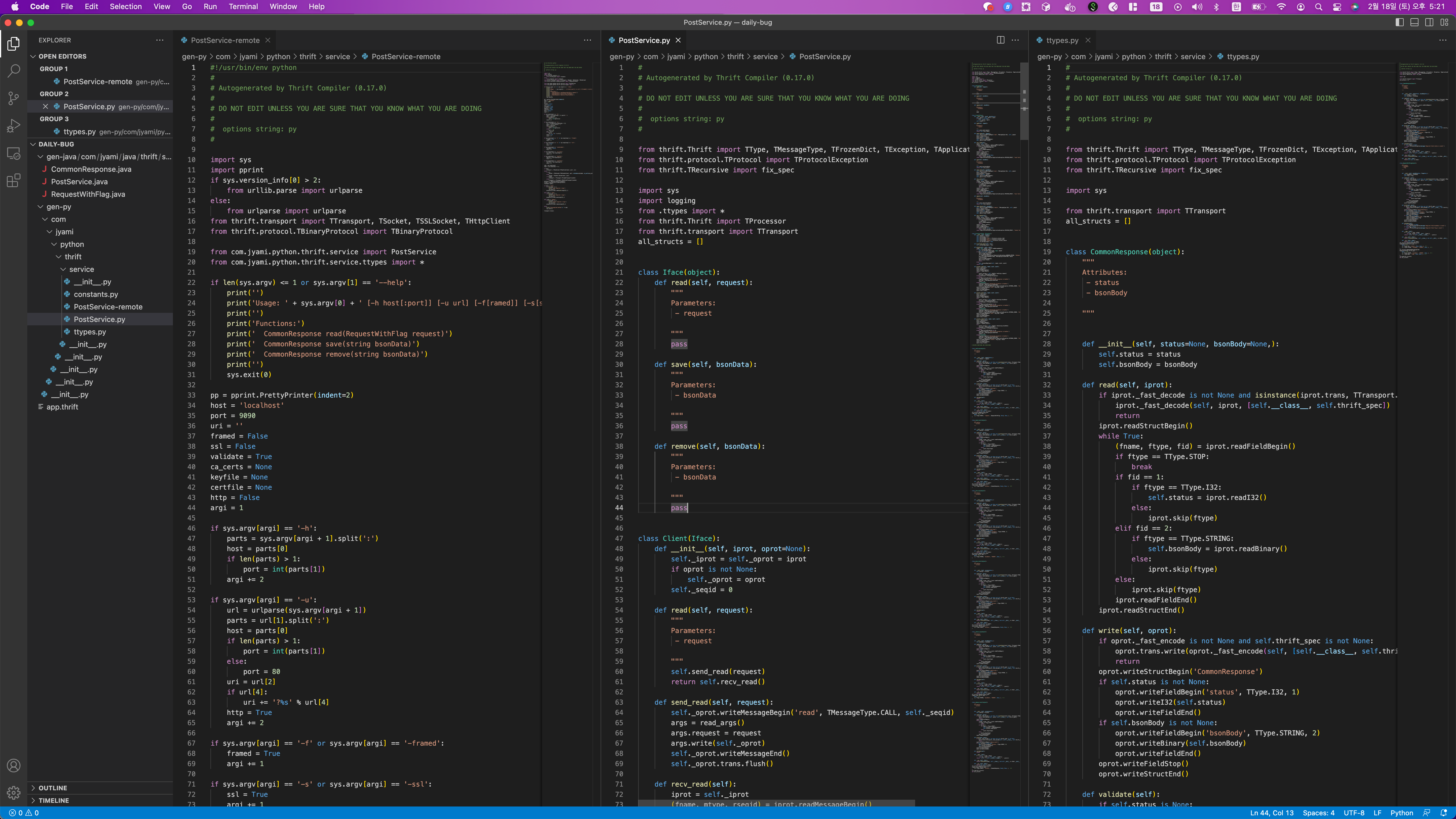Click the Accounts icon
Viewport: 1456px width, 819px height.
pyautogui.click(x=14, y=765)
